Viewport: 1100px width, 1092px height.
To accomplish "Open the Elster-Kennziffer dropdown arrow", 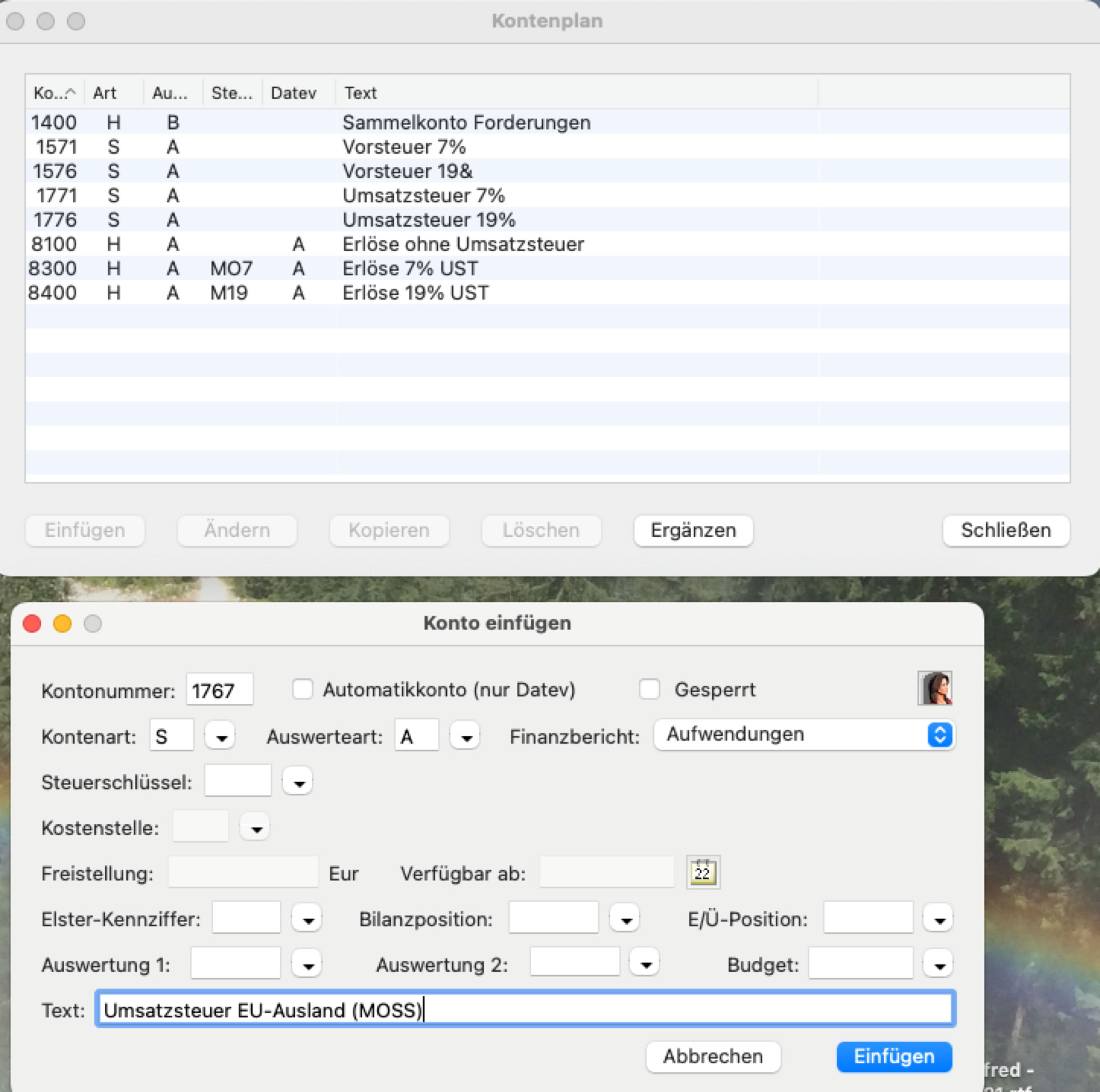I will click(x=308, y=919).
